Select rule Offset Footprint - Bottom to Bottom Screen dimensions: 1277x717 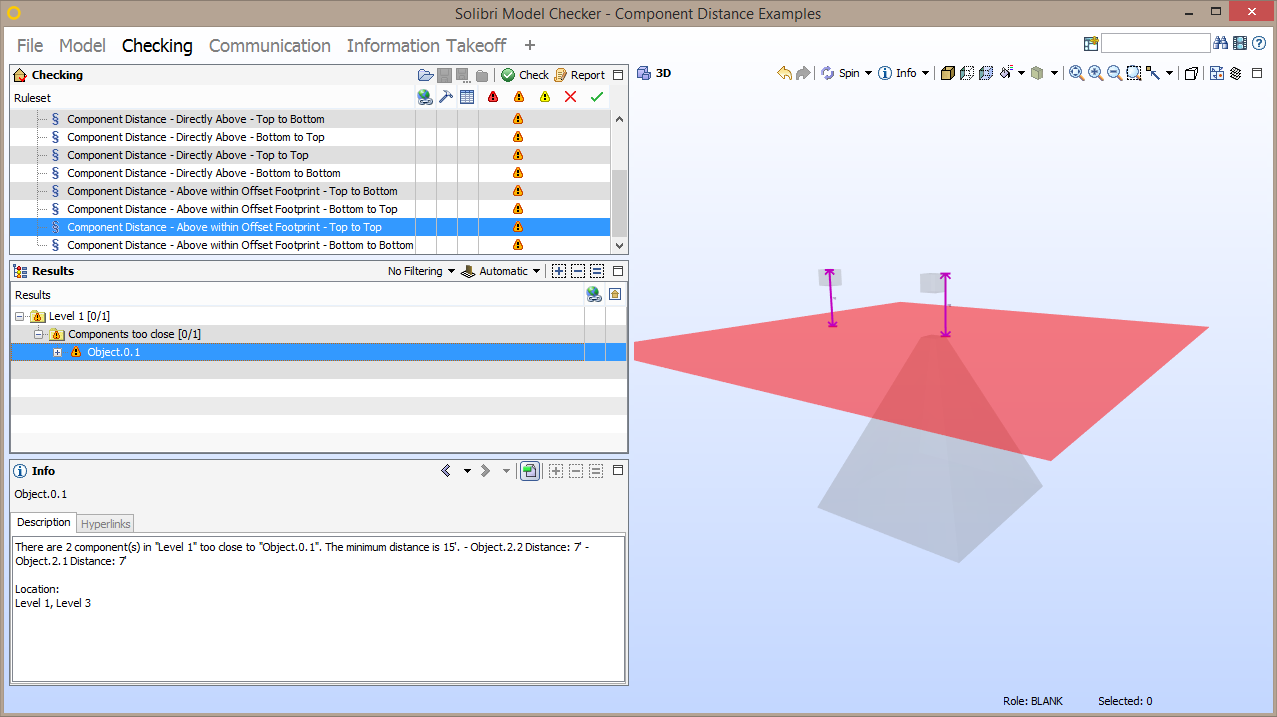point(240,245)
